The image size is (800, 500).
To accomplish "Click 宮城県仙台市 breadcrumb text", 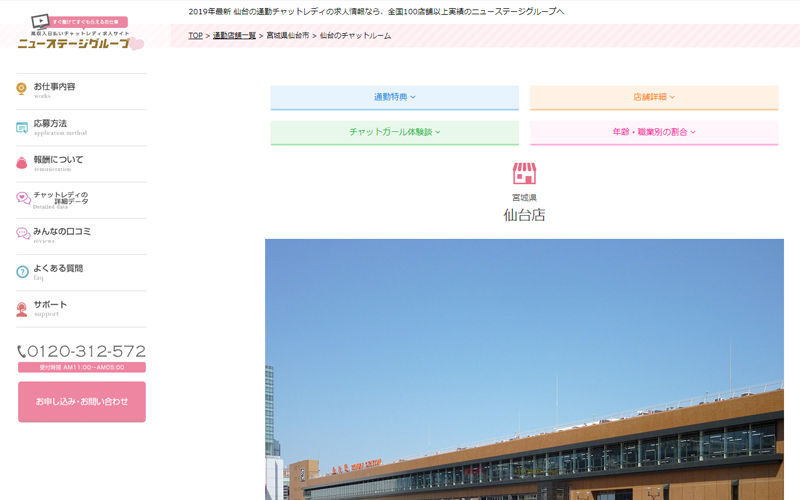I will [x=288, y=36].
